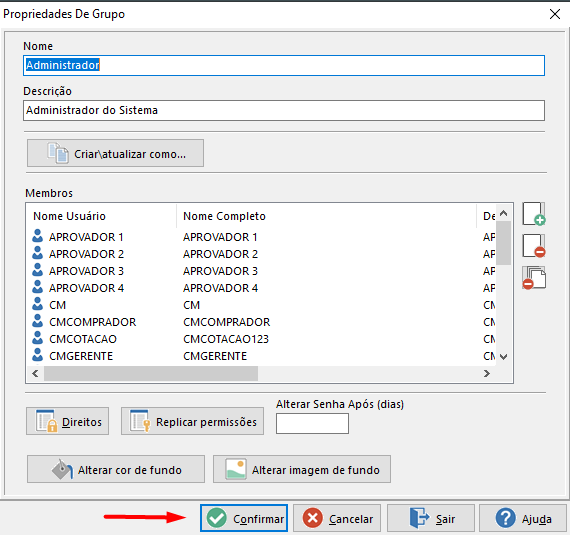Select APROVADOR 4 in Nome Completo column
The image size is (570, 535).
coord(220,288)
